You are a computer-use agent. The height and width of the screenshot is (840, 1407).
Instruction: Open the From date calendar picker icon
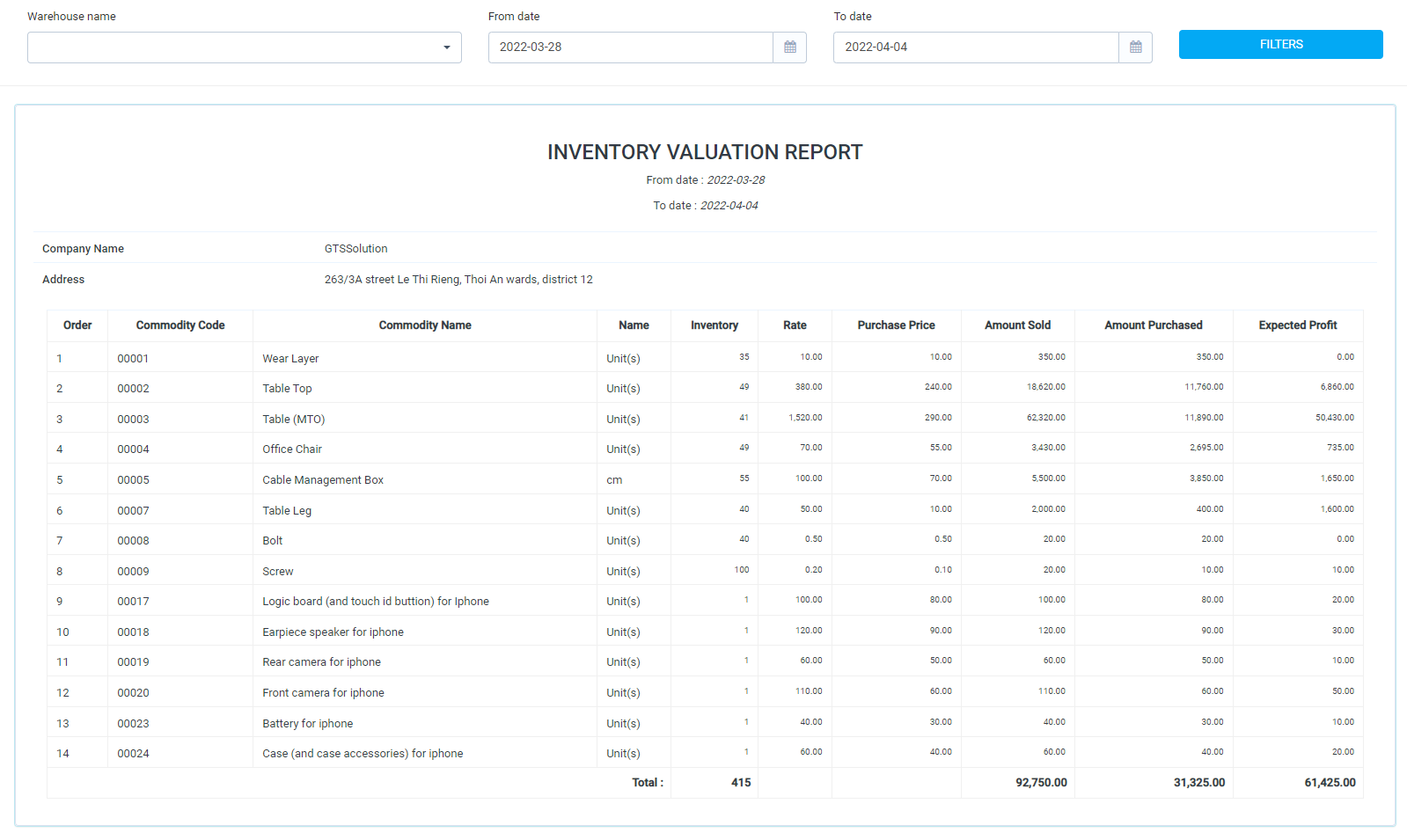pos(789,47)
